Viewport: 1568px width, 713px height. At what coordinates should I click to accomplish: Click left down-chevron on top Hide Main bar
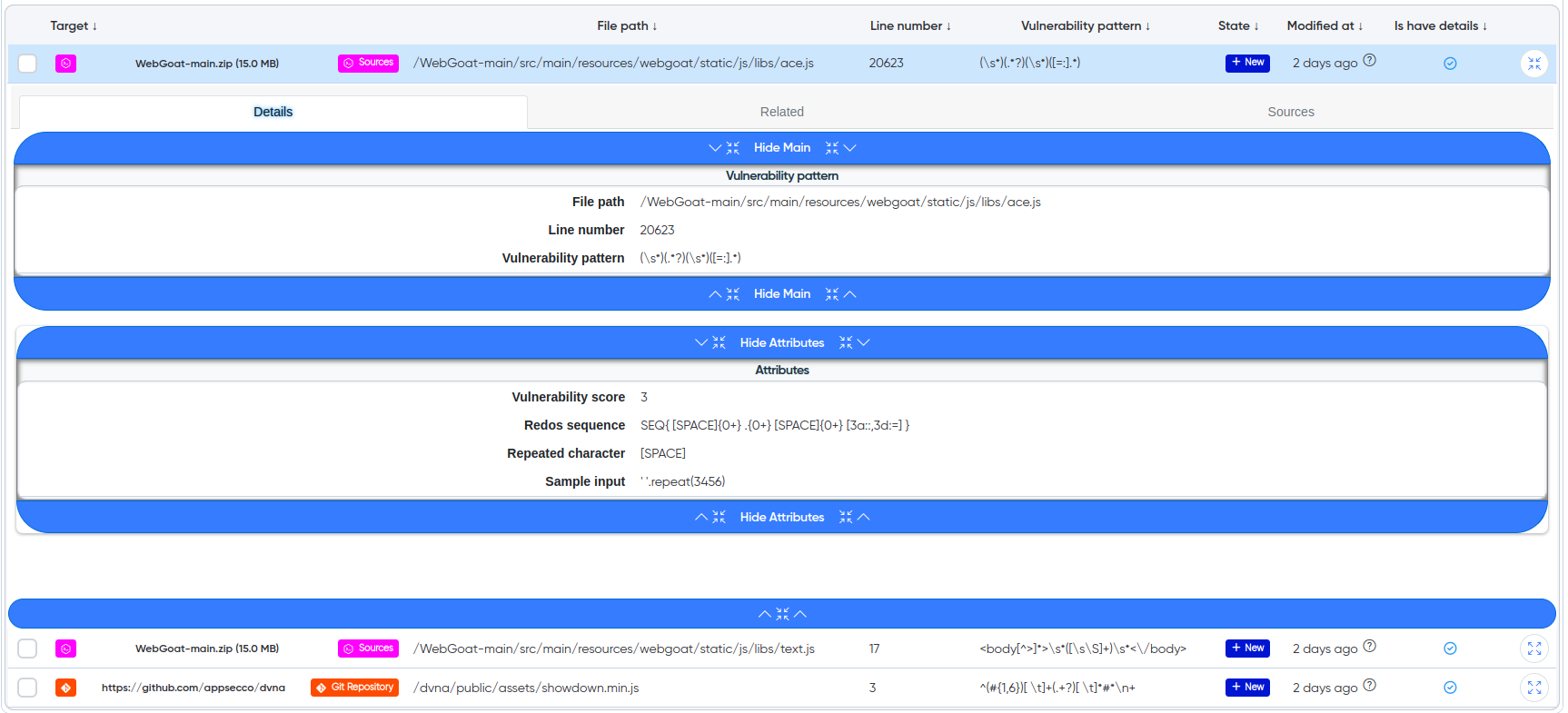tap(715, 148)
